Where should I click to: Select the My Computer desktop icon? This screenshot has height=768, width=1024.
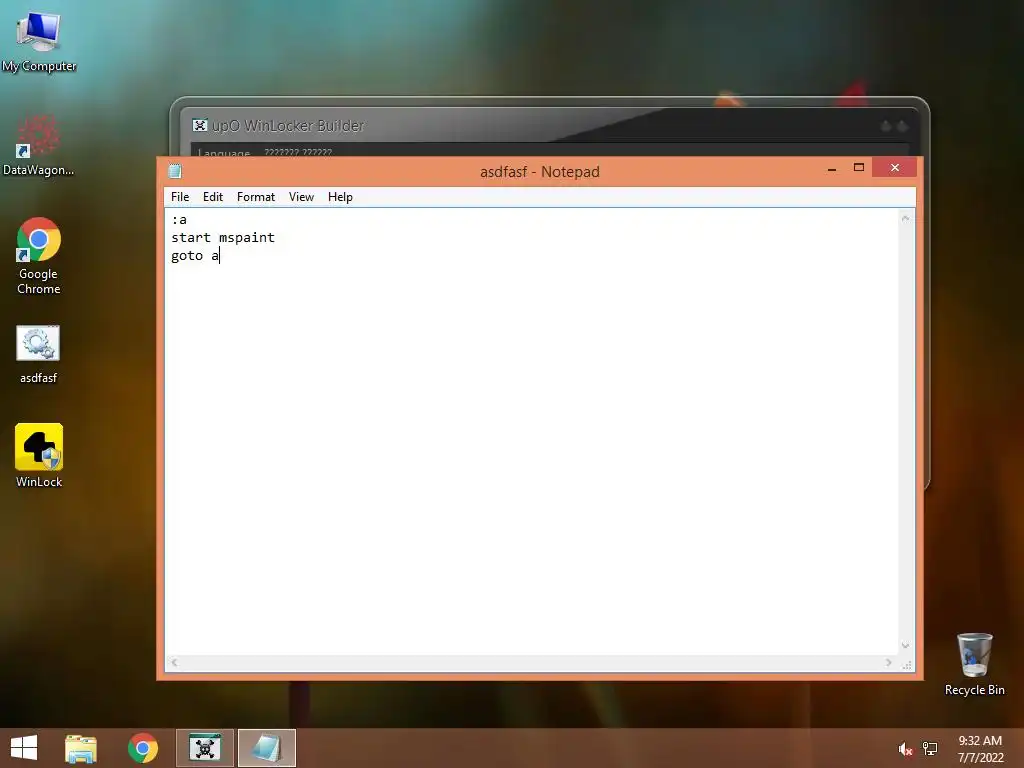pos(39,41)
